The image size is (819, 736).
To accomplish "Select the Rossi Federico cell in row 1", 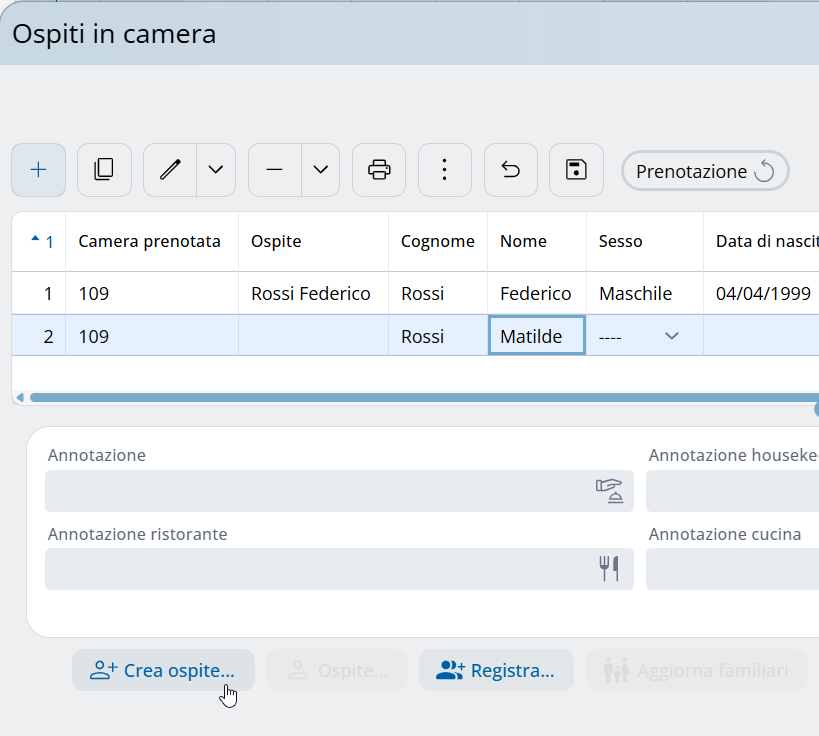I will coord(311,294).
